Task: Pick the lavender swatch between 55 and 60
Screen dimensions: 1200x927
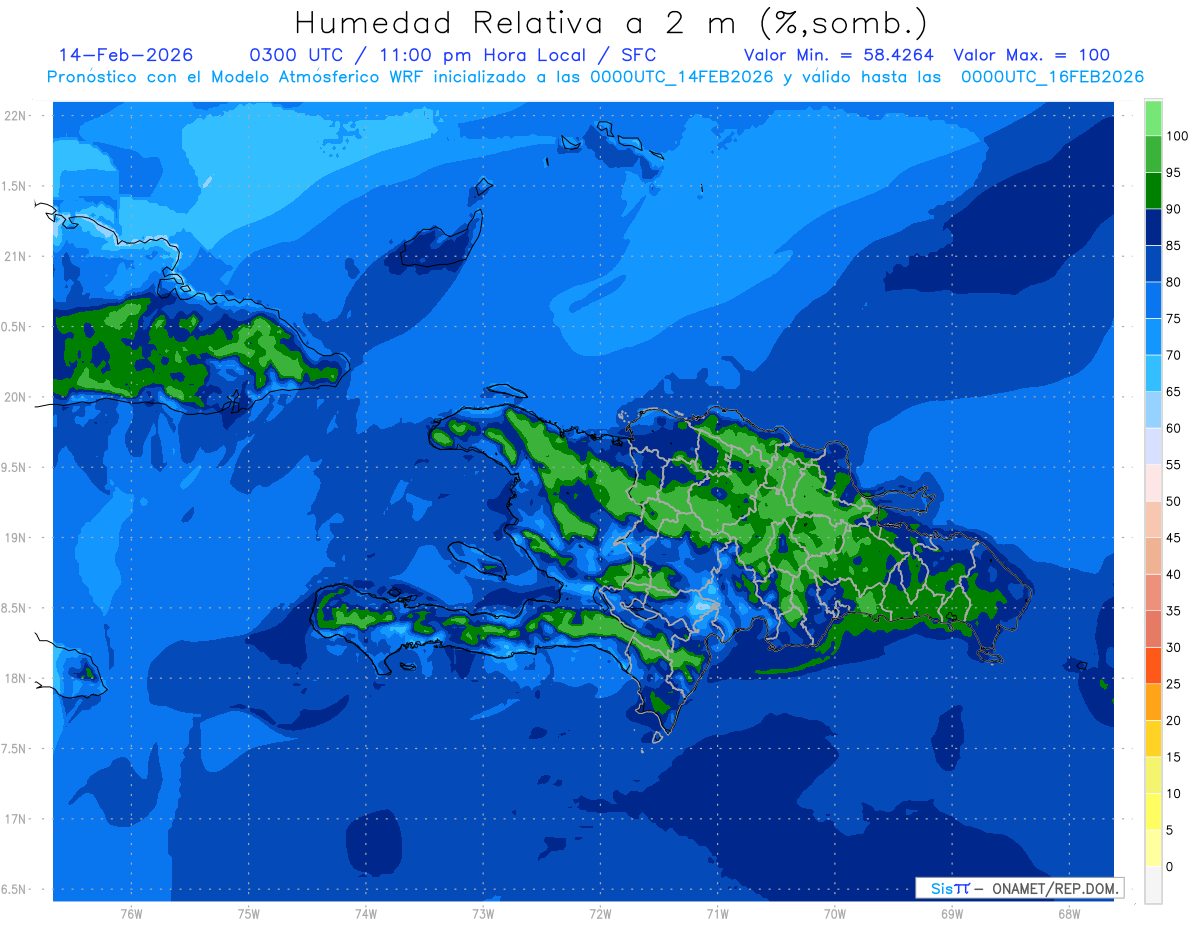Action: point(1153,446)
